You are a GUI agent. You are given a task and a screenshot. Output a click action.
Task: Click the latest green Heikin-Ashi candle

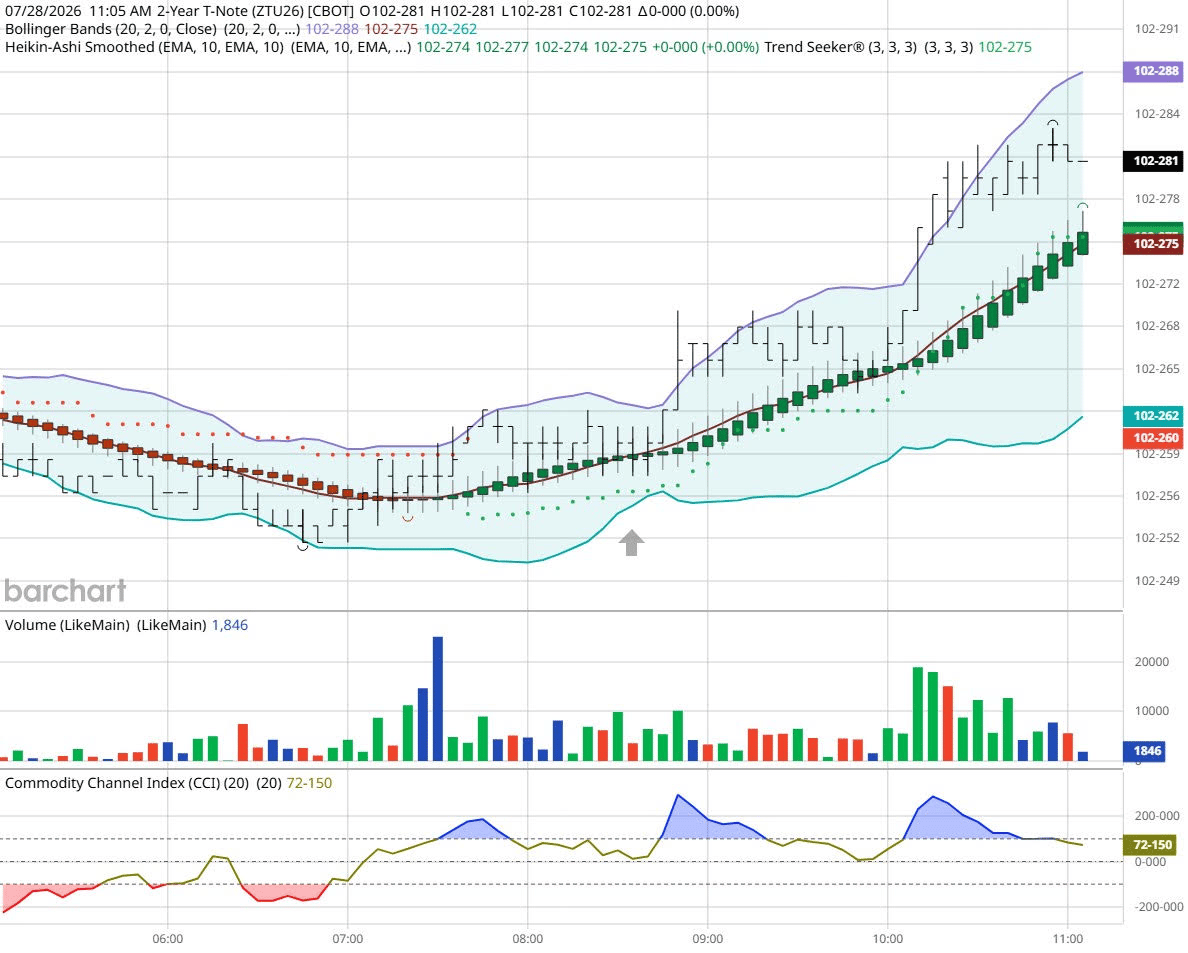(x=1083, y=243)
